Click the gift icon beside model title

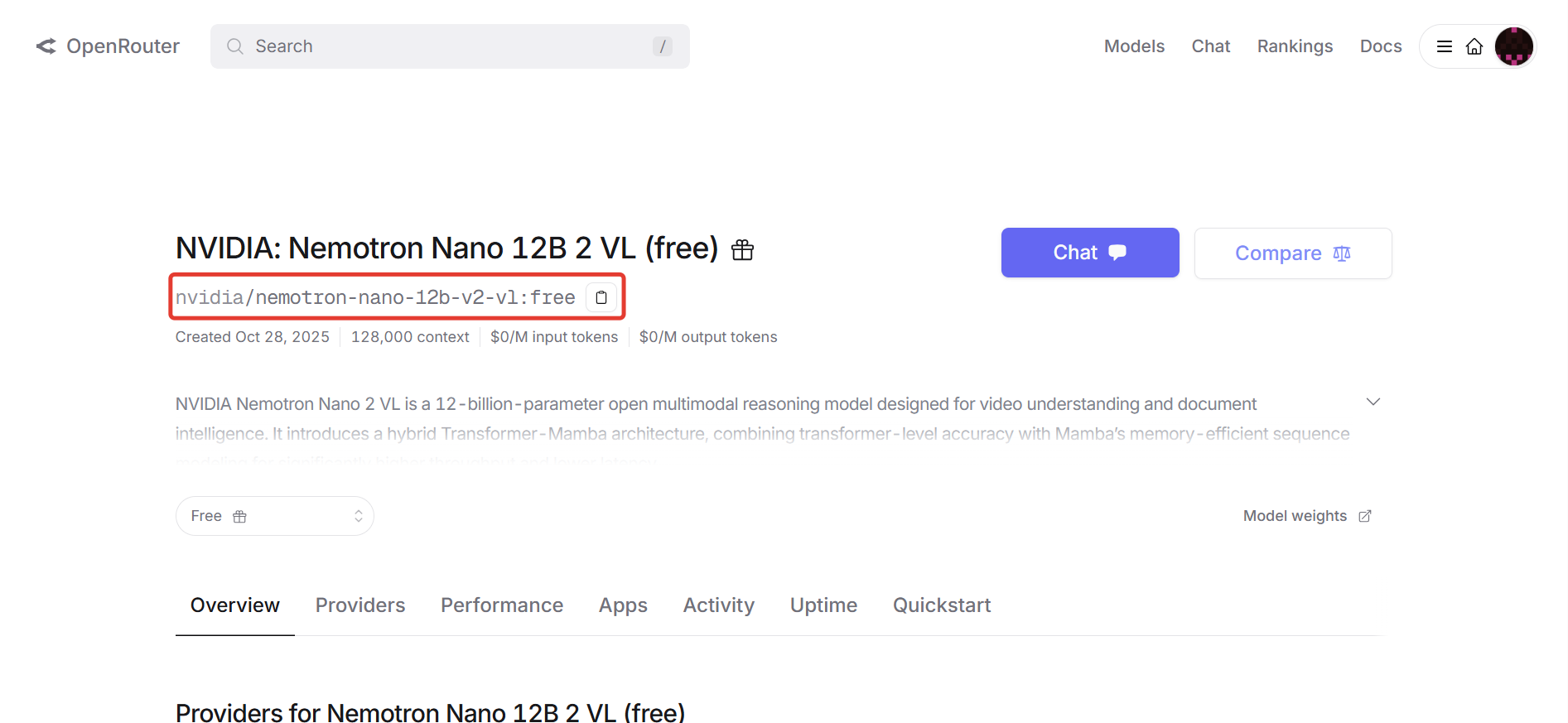point(742,249)
